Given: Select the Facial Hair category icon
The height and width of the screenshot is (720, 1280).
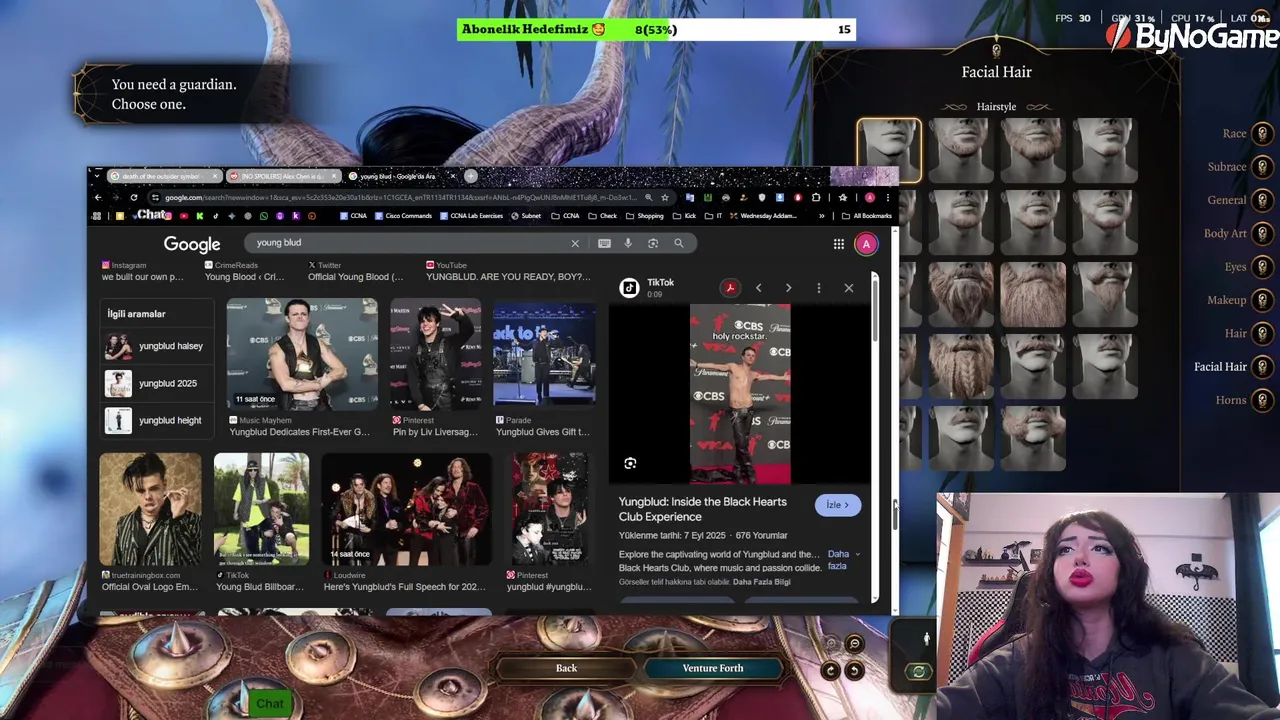Looking at the screenshot, I should pos(1262,367).
